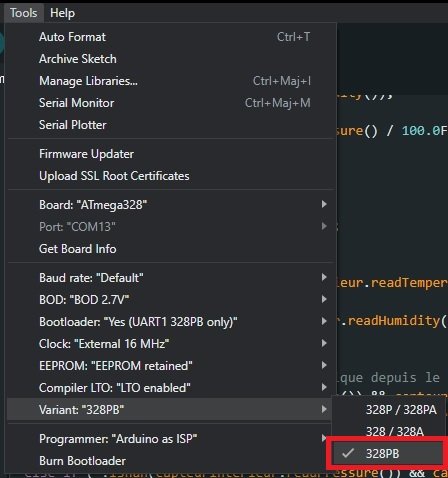448x478 pixels.
Task: Expand the EEPROM retained submenu
Action: click(x=171, y=366)
